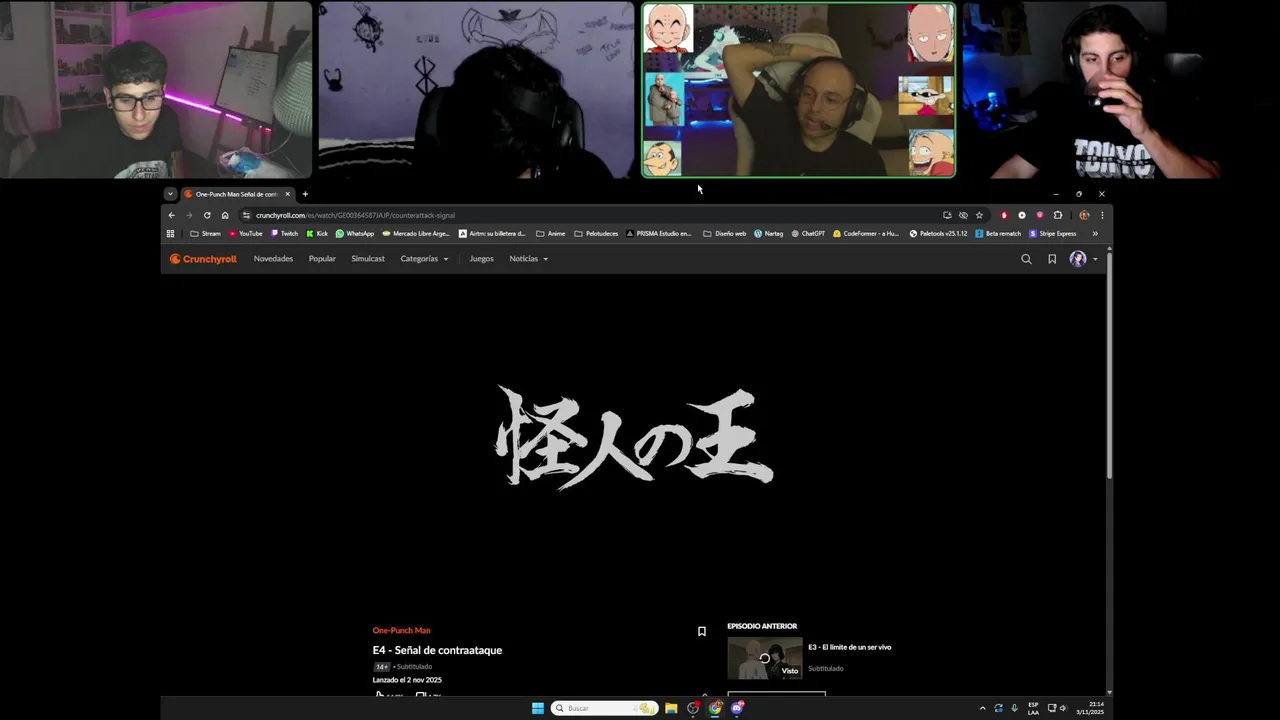Open Chrome extensions puzzle icon
The width and height of the screenshot is (1280, 720).
coord(1057,215)
